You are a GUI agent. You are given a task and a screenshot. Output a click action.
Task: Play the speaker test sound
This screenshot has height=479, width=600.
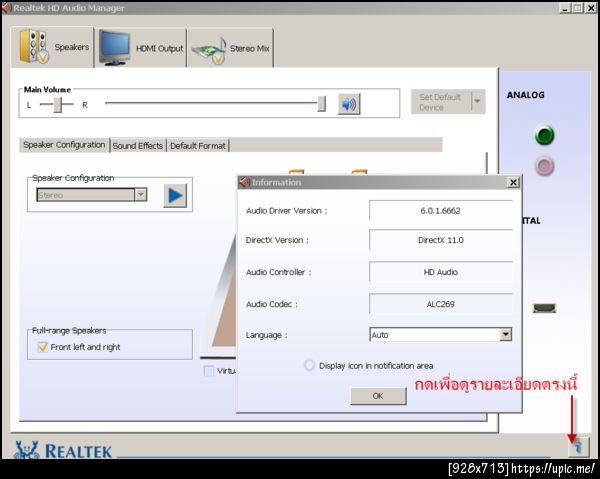coord(175,196)
